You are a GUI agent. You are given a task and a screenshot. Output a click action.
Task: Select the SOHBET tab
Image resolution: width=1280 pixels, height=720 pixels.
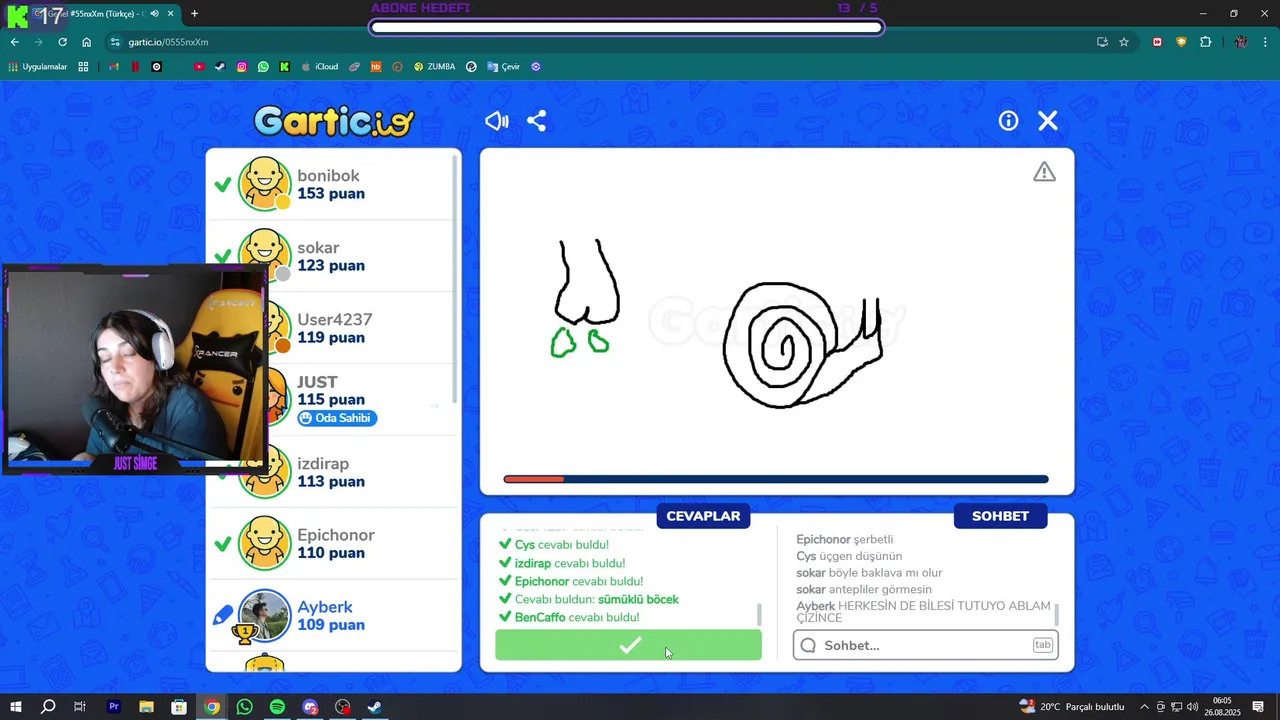(x=1000, y=516)
